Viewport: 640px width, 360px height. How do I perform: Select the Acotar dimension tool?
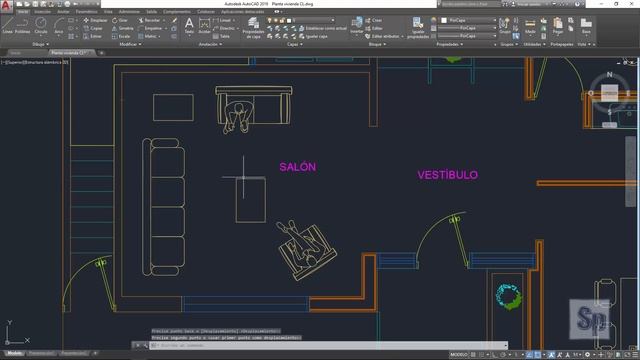(204, 25)
